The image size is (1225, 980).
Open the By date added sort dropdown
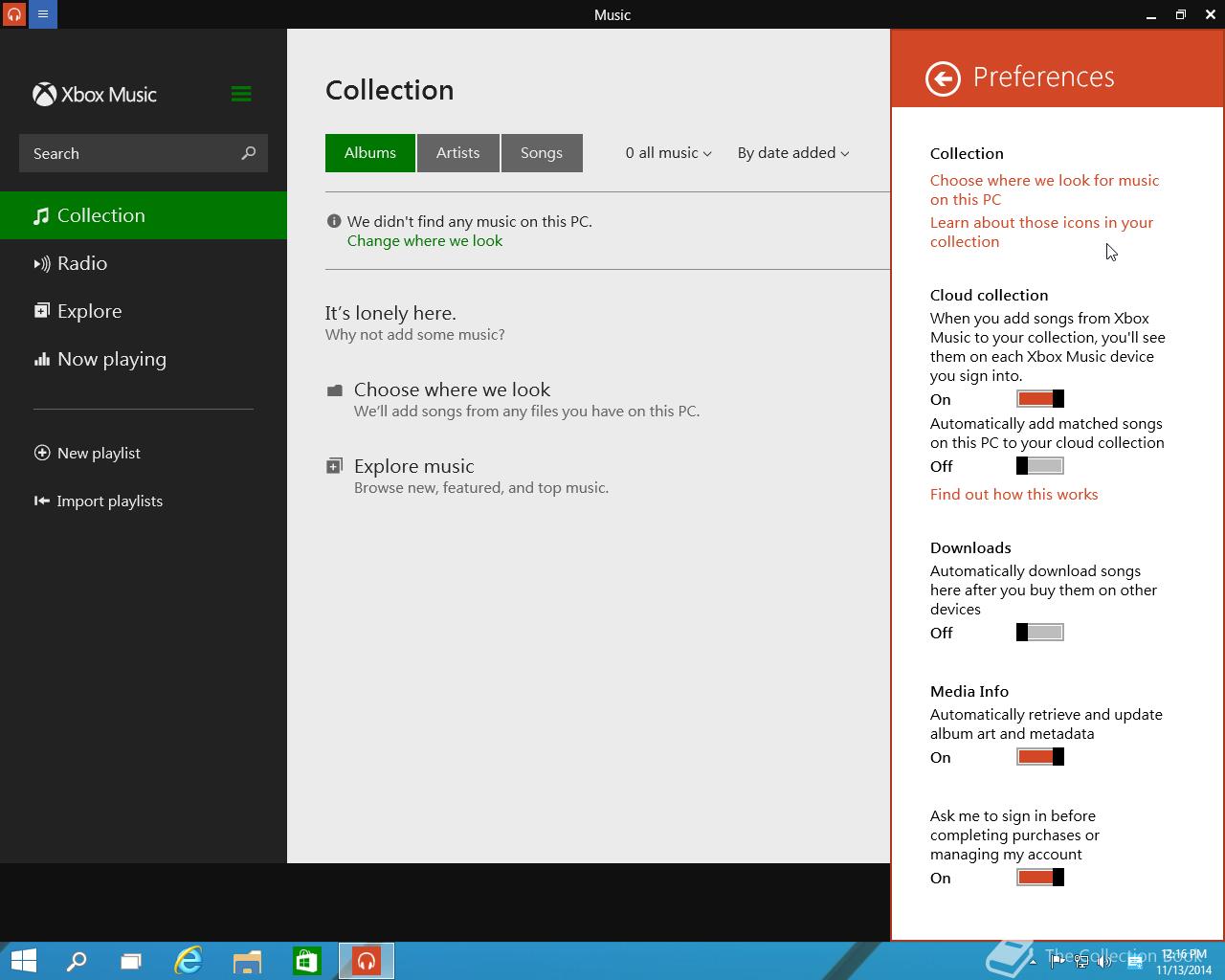click(x=792, y=153)
